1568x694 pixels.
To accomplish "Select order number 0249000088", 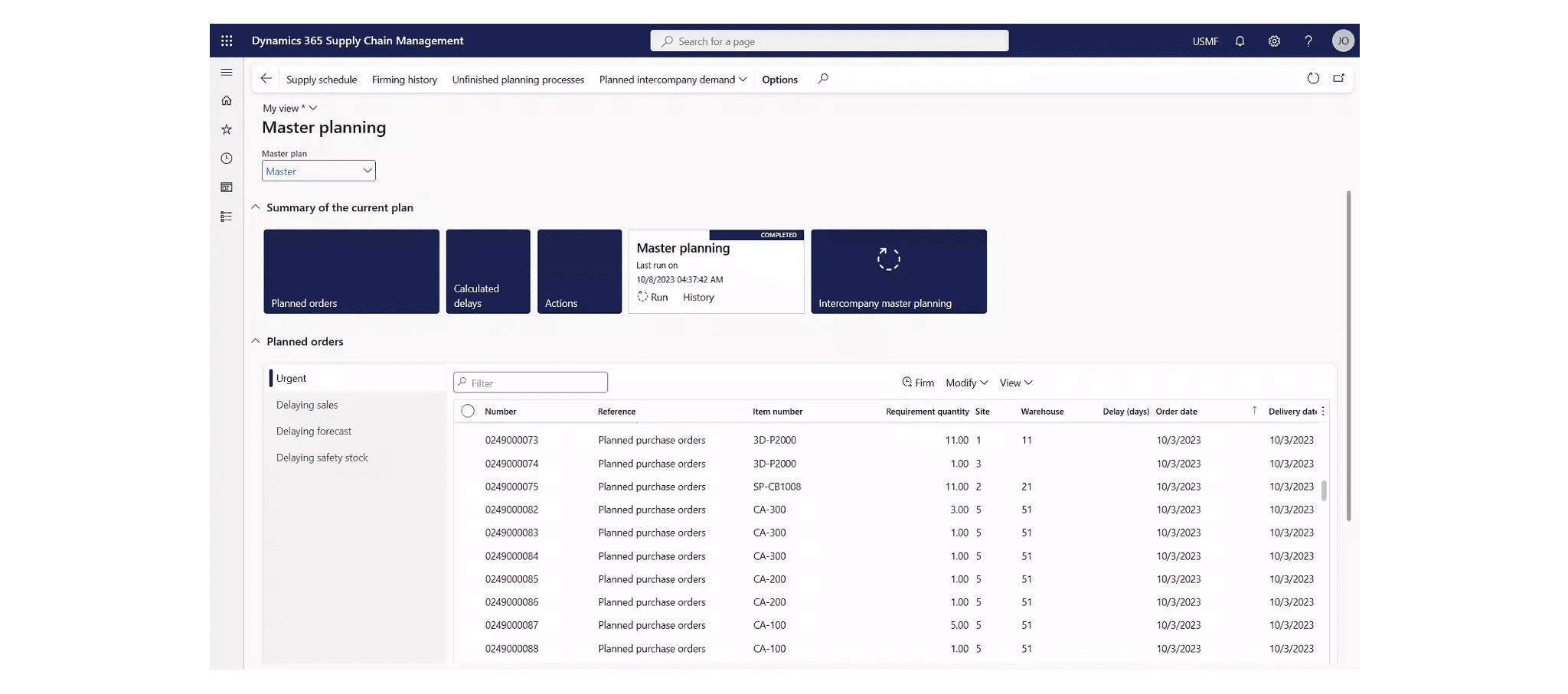I will point(511,649).
